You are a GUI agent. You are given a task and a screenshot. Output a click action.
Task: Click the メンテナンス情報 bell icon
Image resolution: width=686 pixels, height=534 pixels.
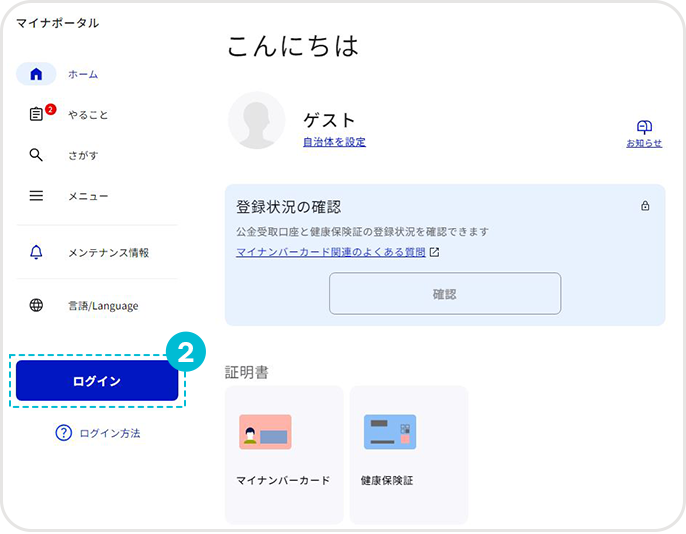point(36,252)
